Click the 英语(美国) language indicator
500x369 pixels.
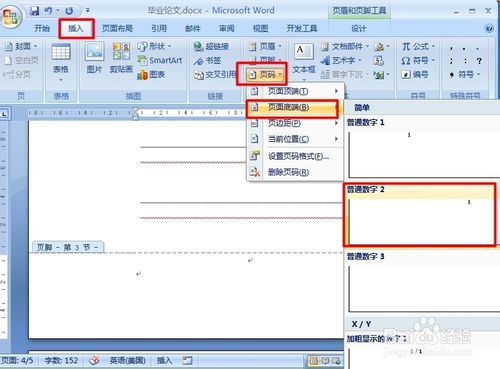click(x=127, y=360)
